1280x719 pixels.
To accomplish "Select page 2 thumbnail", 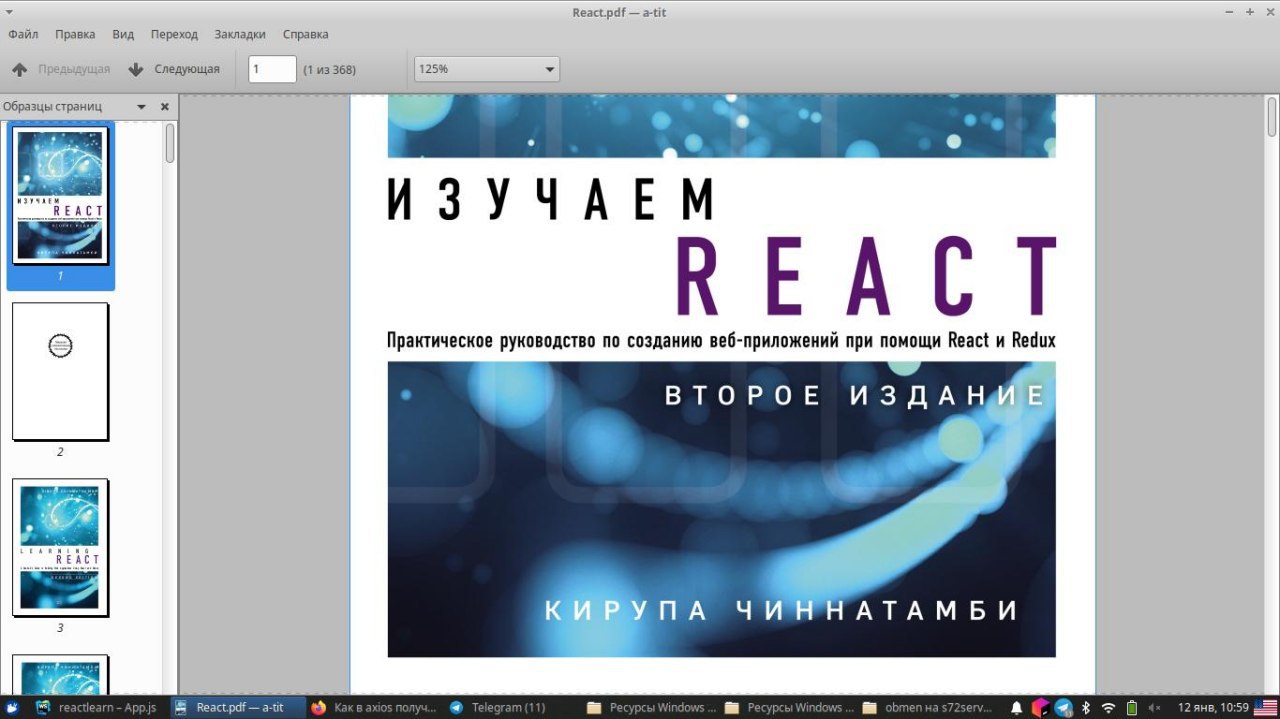I will (60, 371).
